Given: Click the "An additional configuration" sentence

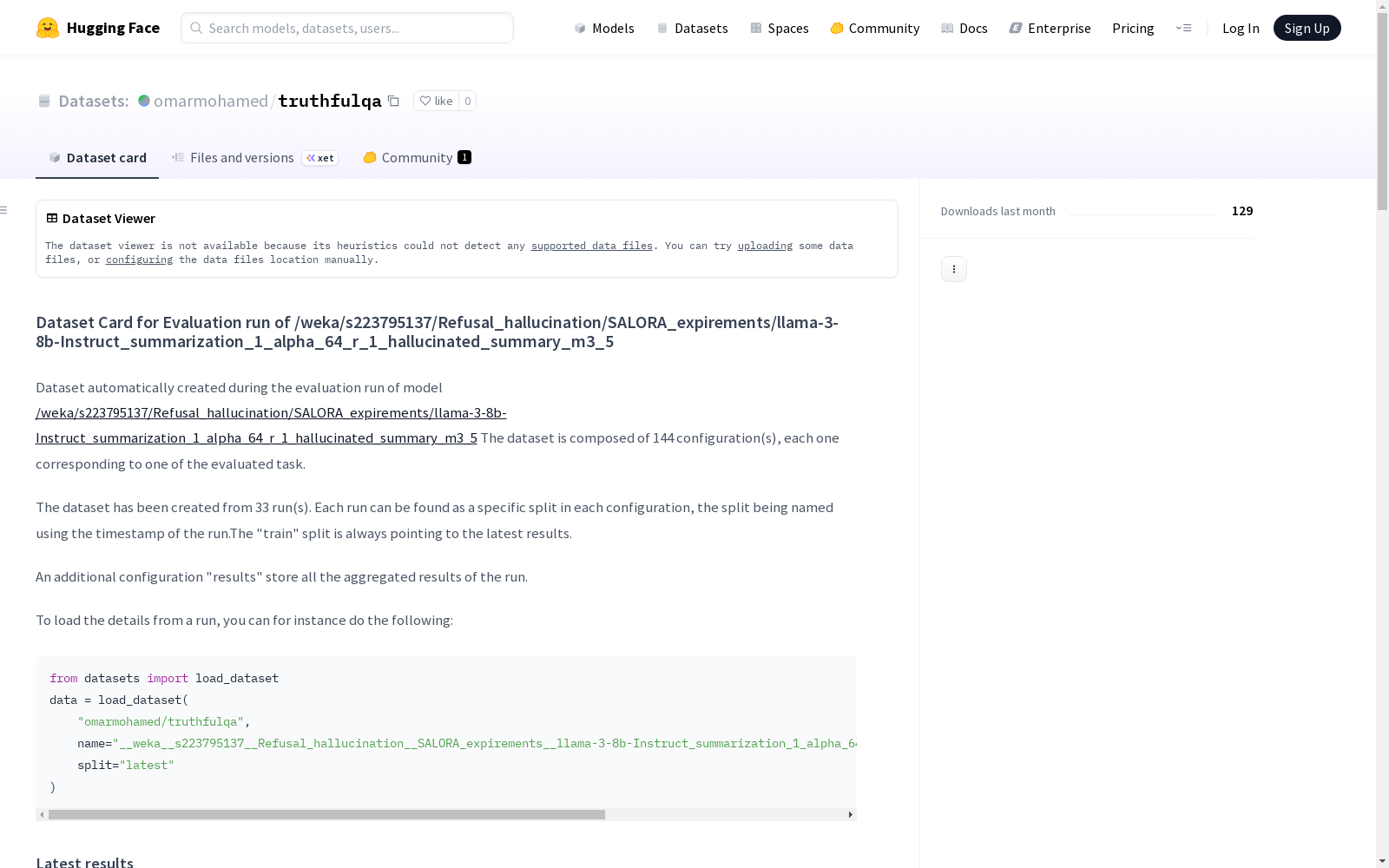Looking at the screenshot, I should click(x=281, y=576).
